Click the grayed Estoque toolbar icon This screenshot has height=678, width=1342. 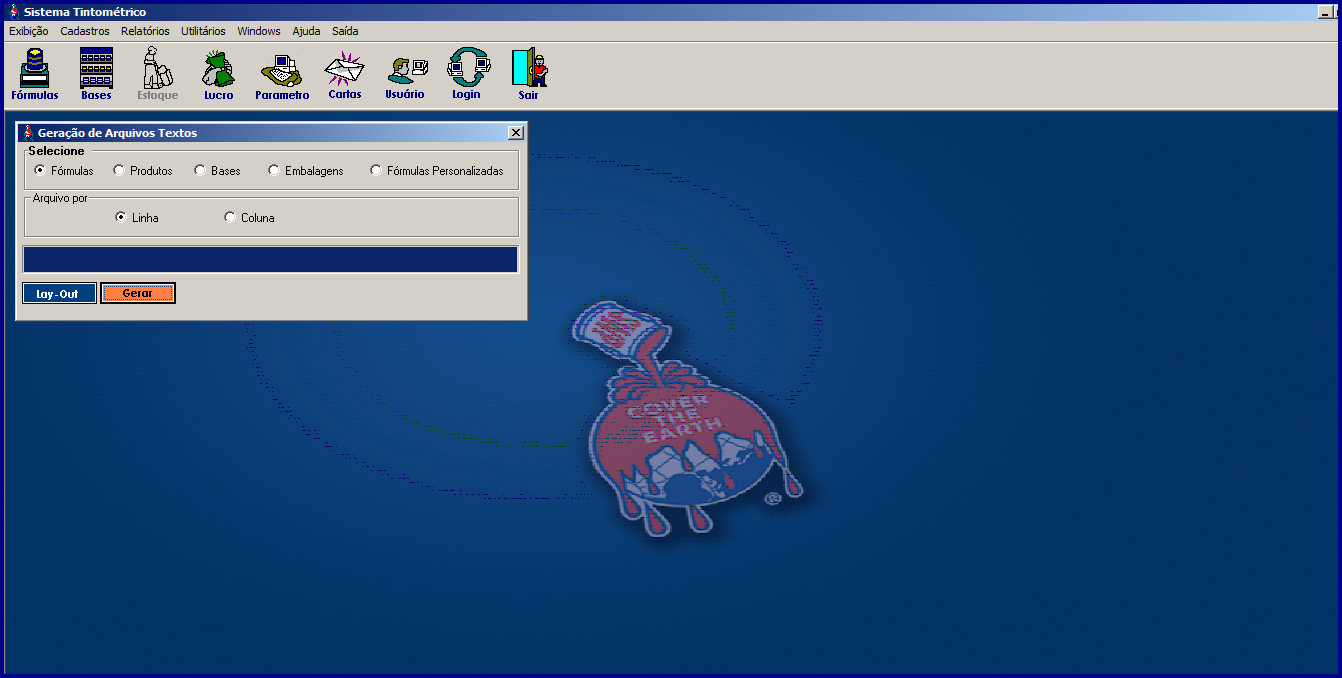tap(157, 74)
